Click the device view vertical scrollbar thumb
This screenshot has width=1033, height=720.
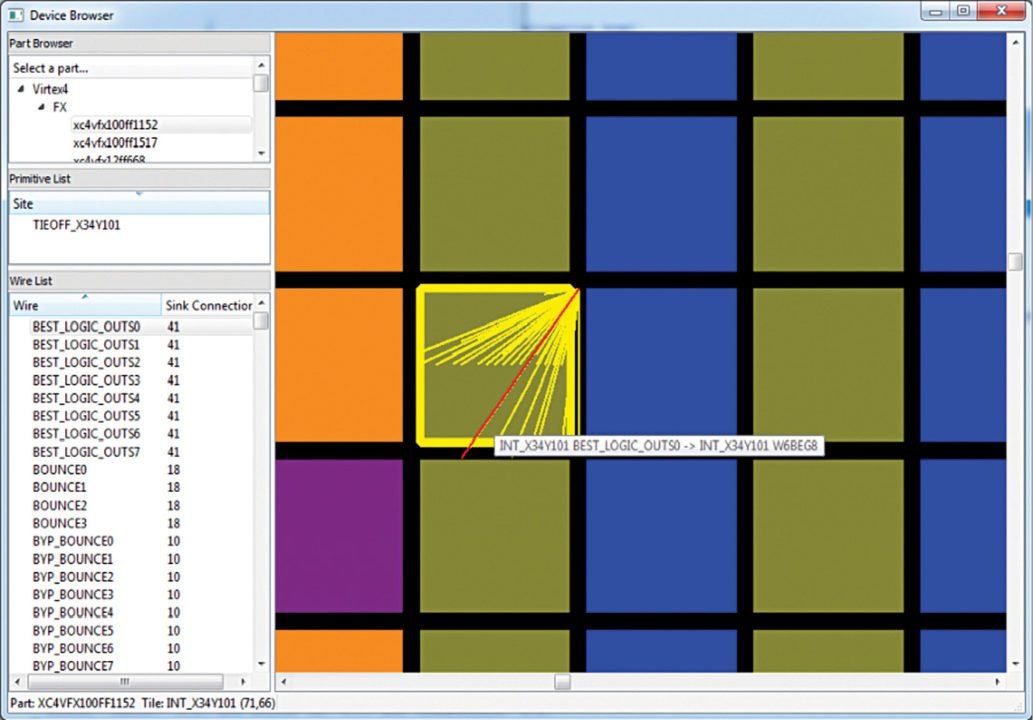[x=1015, y=260]
